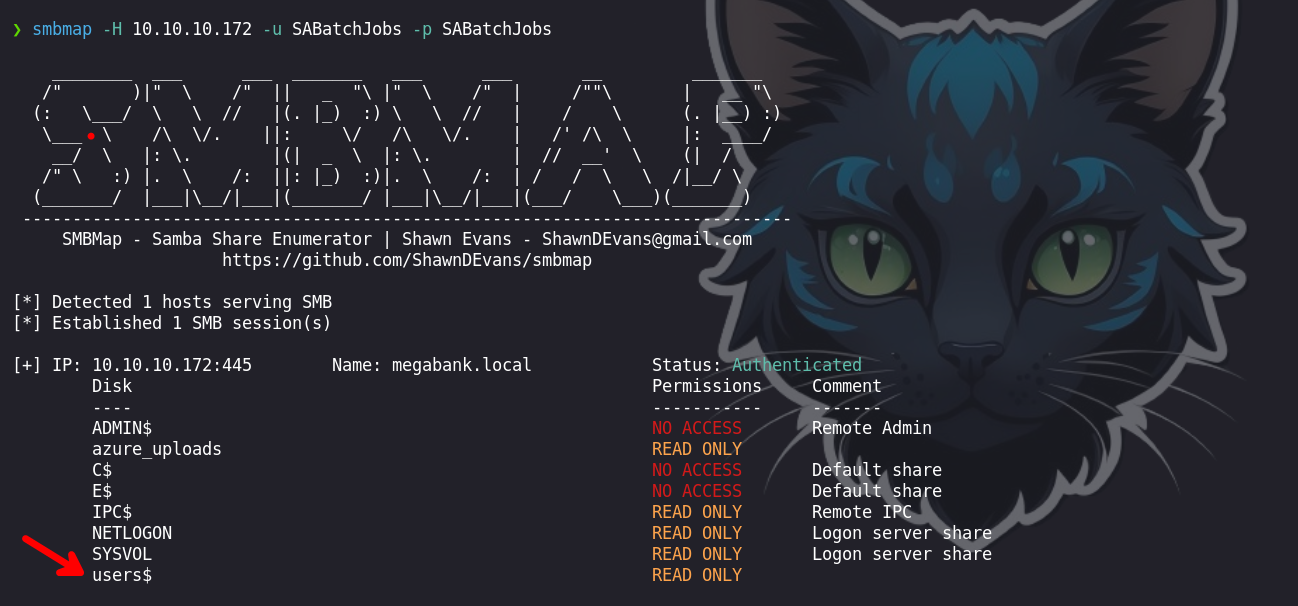Viewport: 1298px width, 606px height.
Task: Click the NETLOGON share name
Action: (x=132, y=533)
